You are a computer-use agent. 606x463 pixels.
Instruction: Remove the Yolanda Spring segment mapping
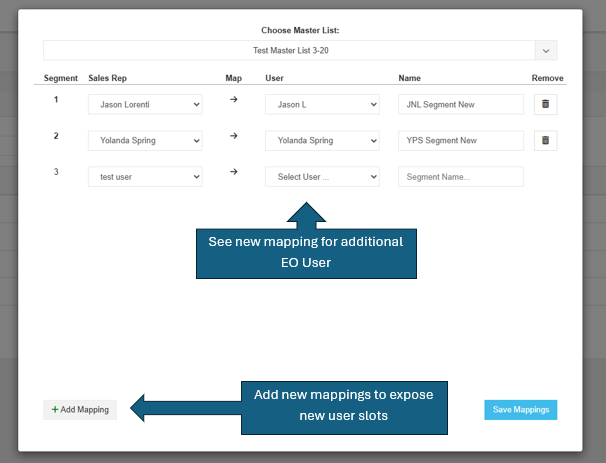click(x=545, y=140)
